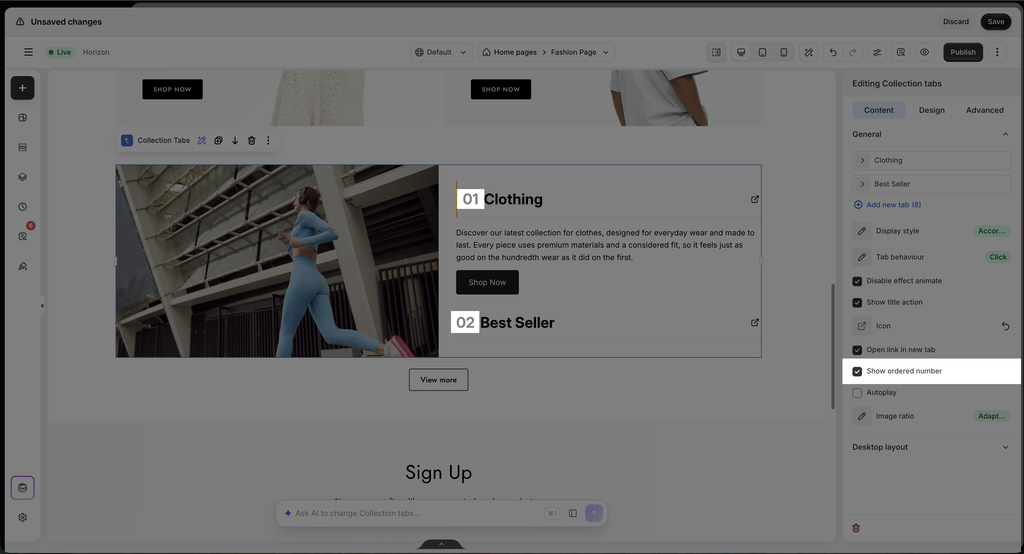Image resolution: width=1024 pixels, height=554 pixels.
Task: Select the running woman image on canvas
Action: pos(278,261)
